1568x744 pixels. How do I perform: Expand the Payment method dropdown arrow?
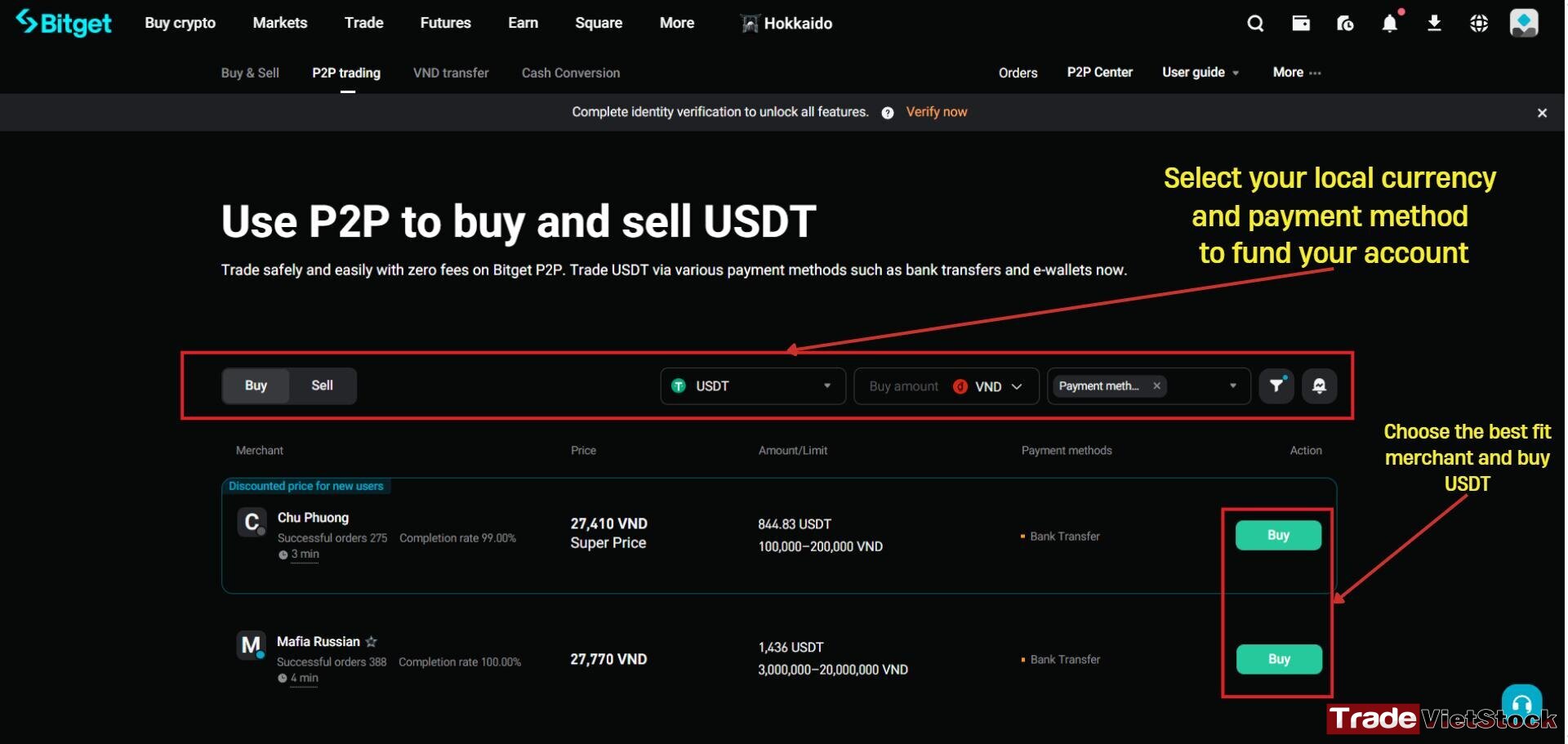[x=1233, y=386]
